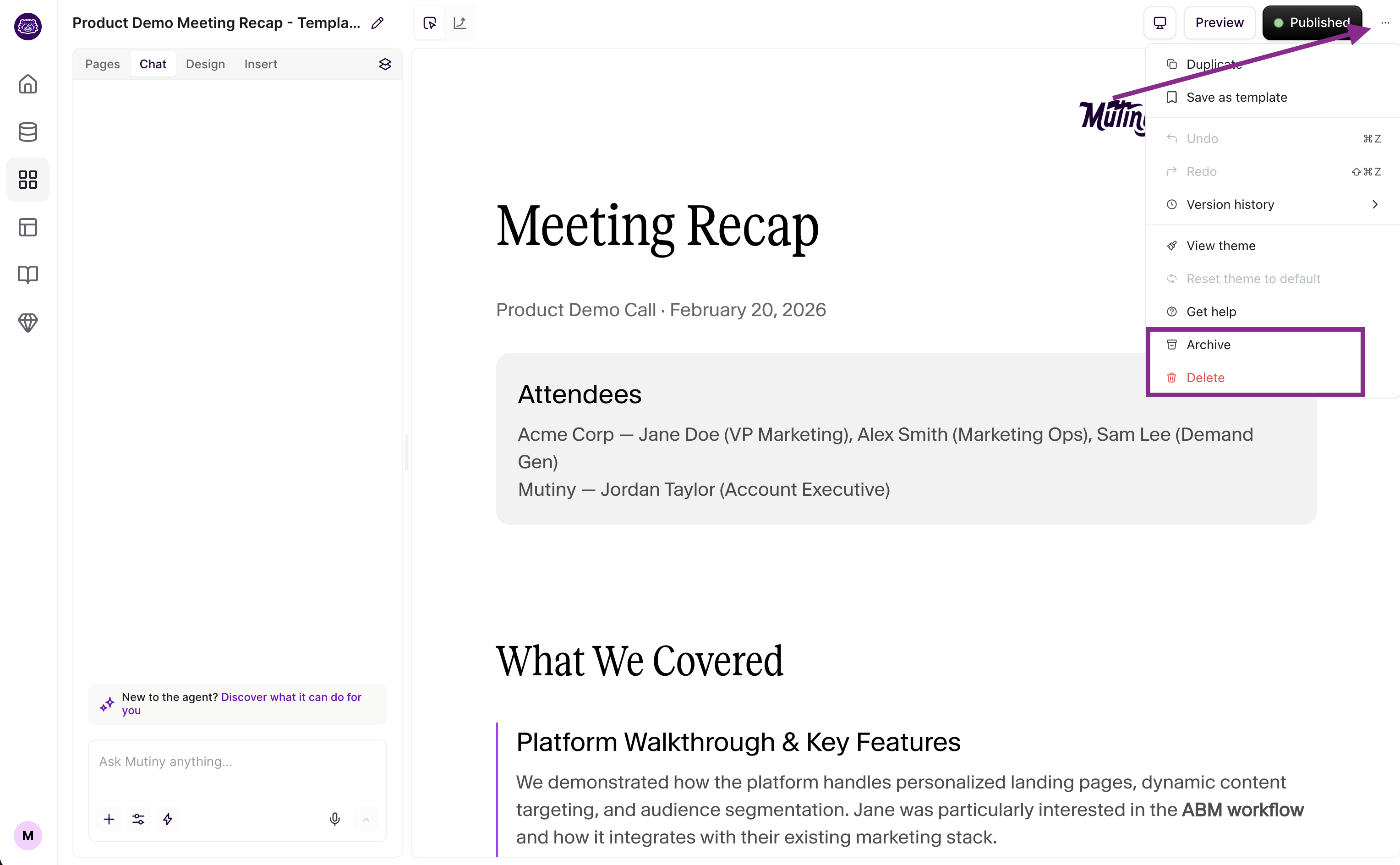Click the Published status button
Viewport: 1400px width, 865px height.
click(x=1312, y=23)
